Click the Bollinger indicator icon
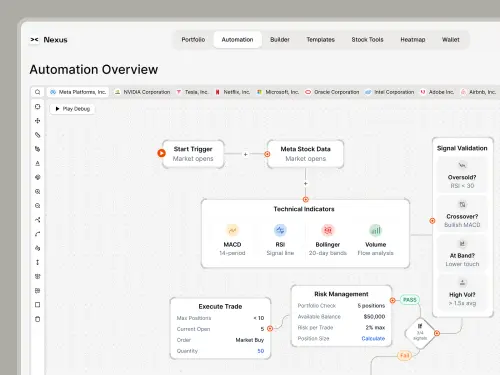The width and height of the screenshot is (500, 375). (328, 230)
